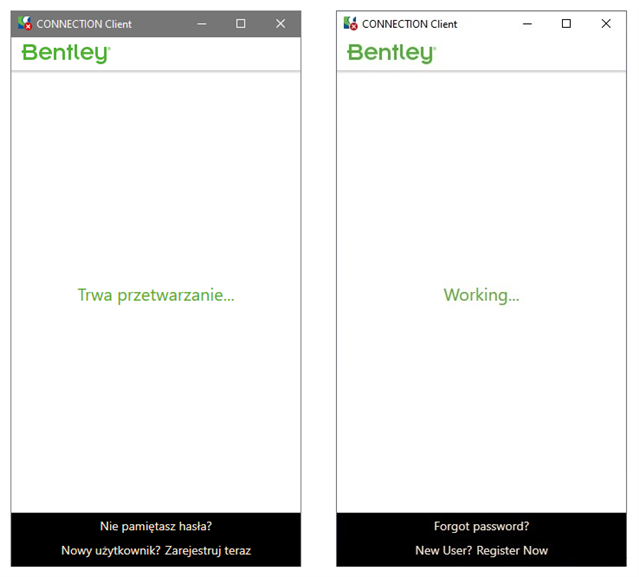The image size is (639, 577).
Task: Close the English CONNECTION Client window
Action: pos(606,24)
